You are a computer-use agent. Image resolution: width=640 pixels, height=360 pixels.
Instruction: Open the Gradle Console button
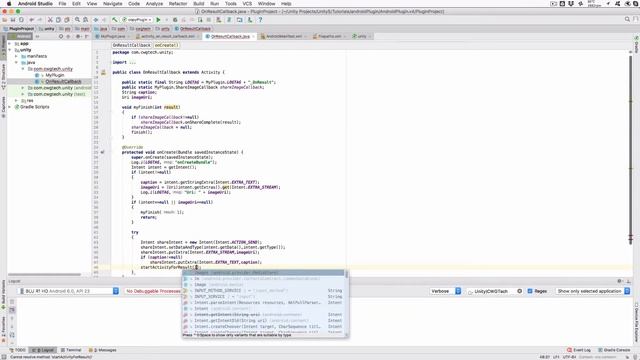(x=614, y=350)
